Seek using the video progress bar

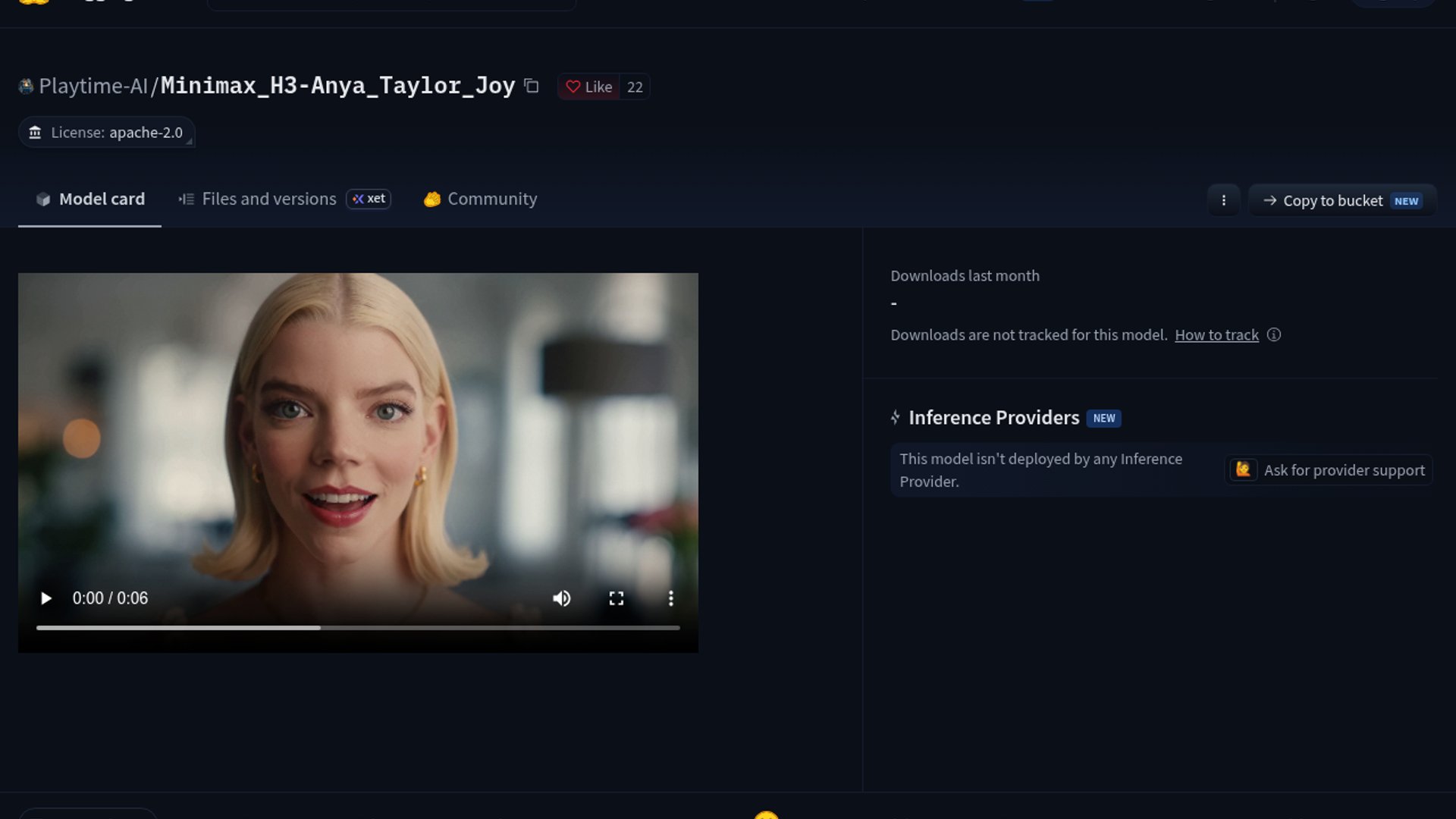point(358,628)
